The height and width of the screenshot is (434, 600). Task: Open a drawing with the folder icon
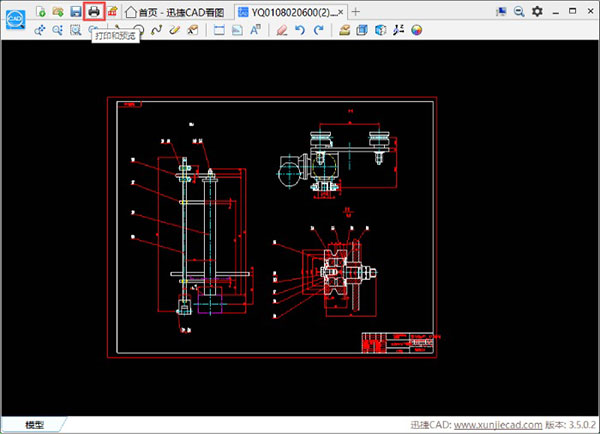click(x=59, y=10)
